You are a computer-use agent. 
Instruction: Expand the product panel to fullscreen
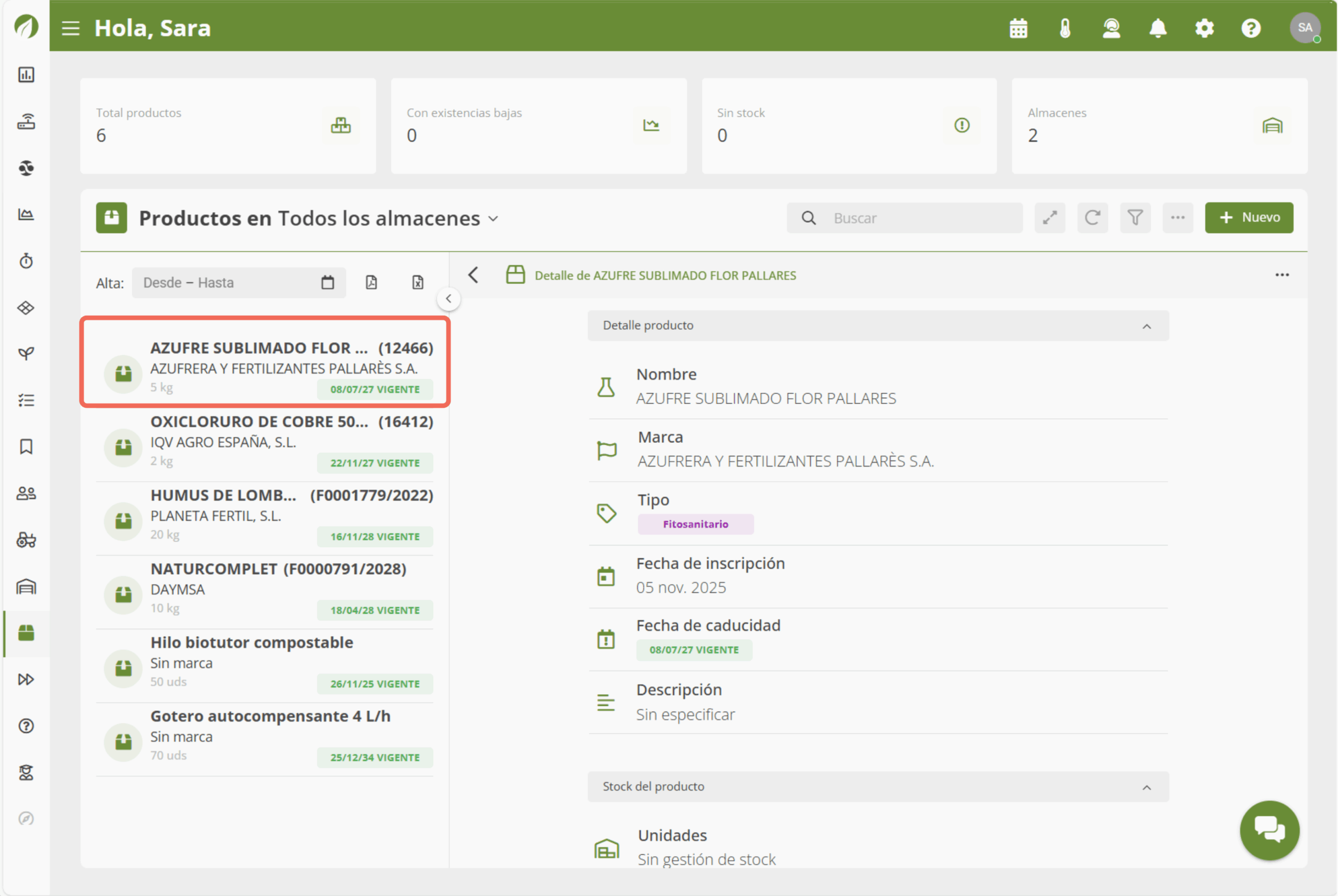[1049, 217]
